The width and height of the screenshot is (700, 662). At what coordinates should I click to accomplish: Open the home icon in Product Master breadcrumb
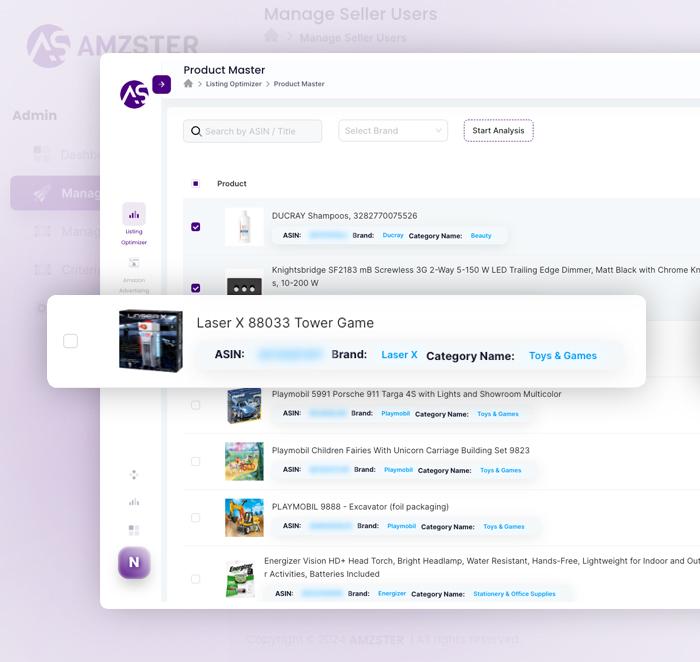[188, 83]
